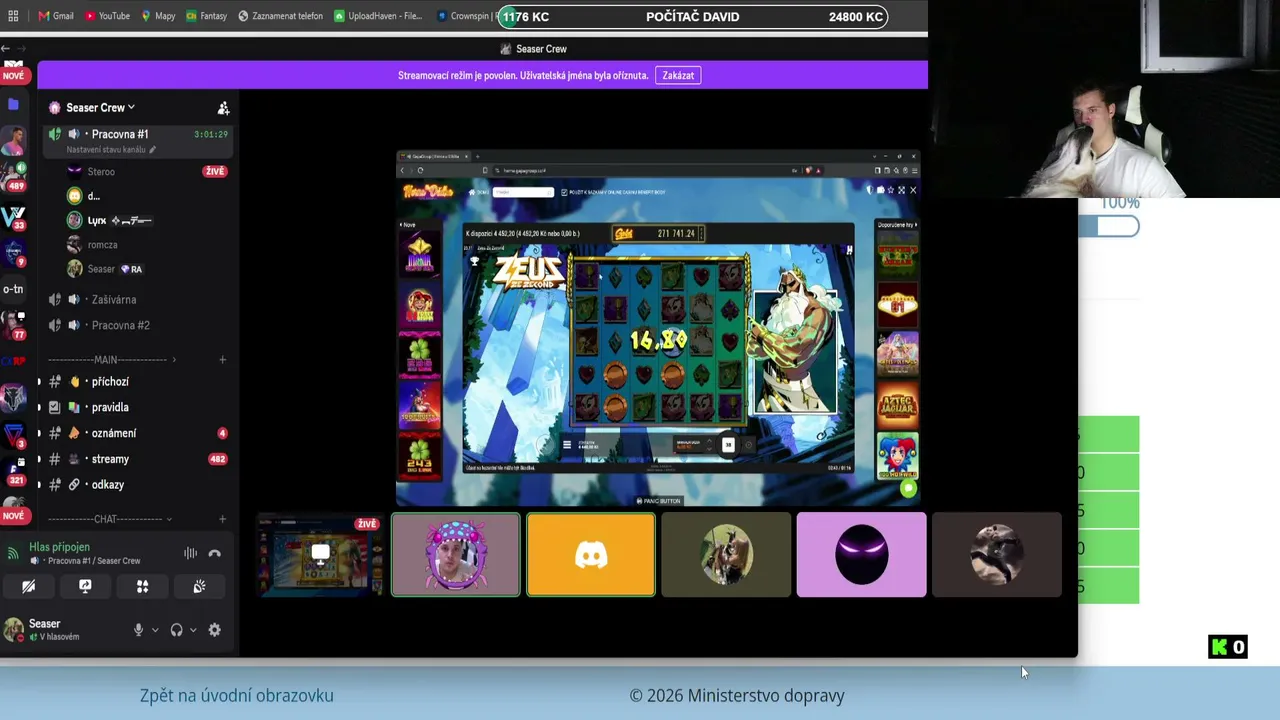Click the lower NOVÉ unread indicator
The width and height of the screenshot is (1280, 720).
click(13, 516)
